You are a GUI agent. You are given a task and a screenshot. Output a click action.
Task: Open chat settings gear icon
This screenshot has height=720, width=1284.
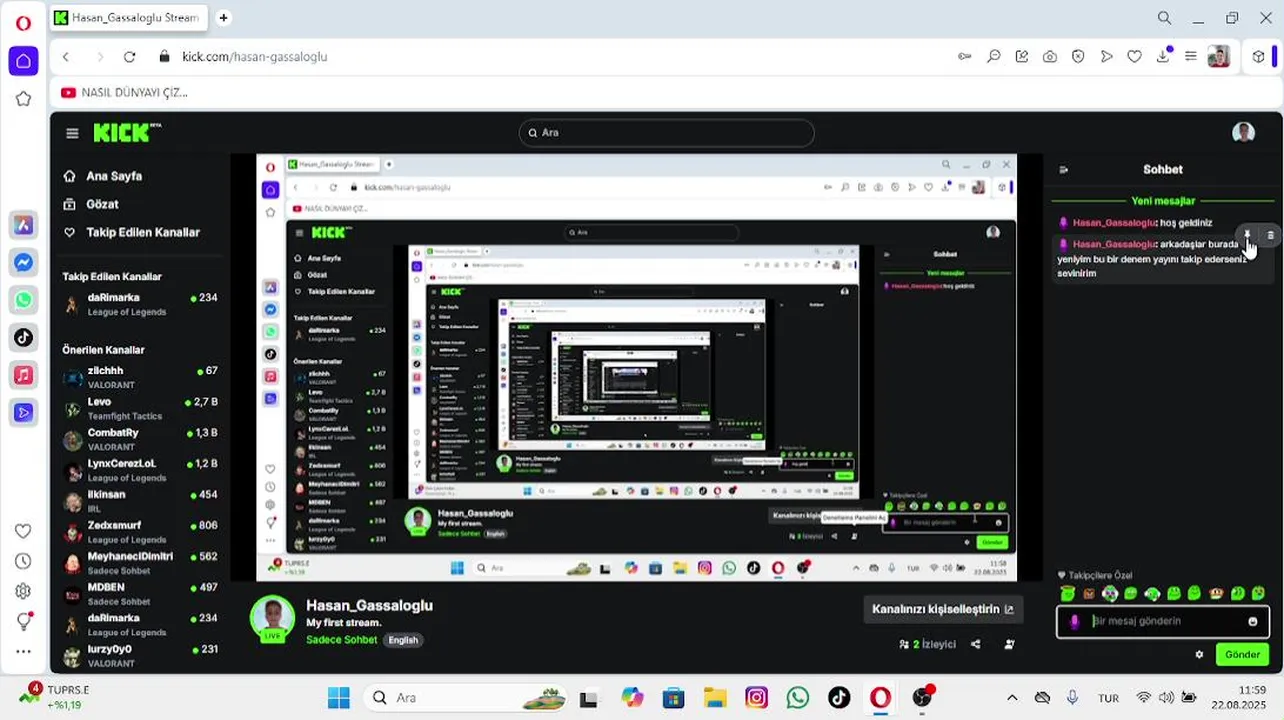click(x=1199, y=655)
